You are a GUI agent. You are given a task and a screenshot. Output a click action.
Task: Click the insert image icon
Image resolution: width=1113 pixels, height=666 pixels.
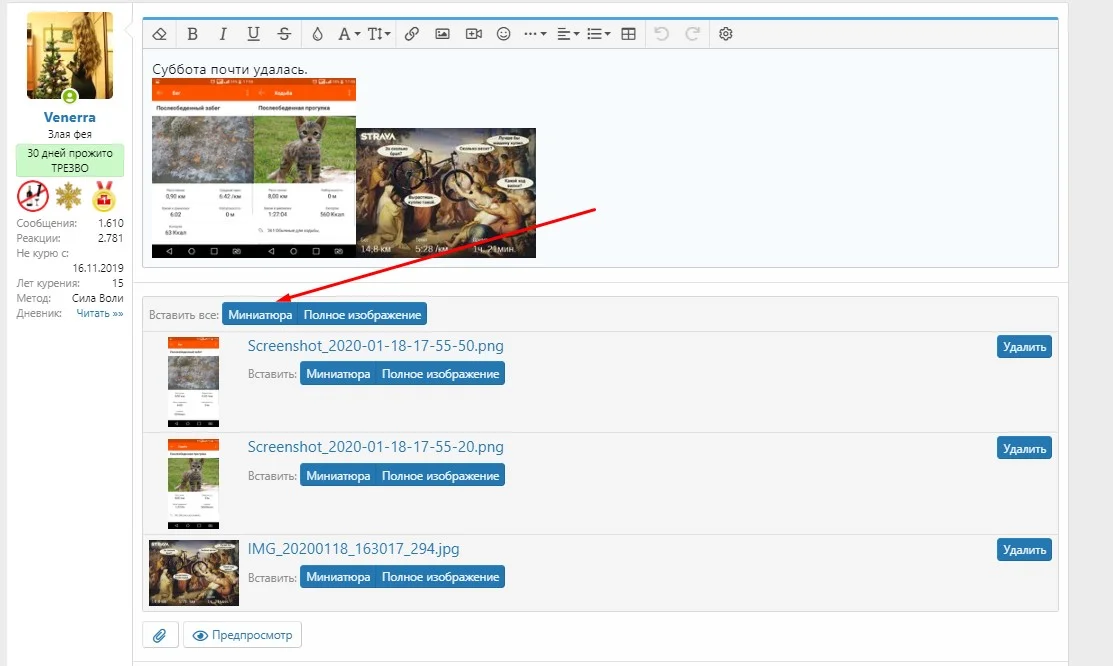click(x=442, y=33)
